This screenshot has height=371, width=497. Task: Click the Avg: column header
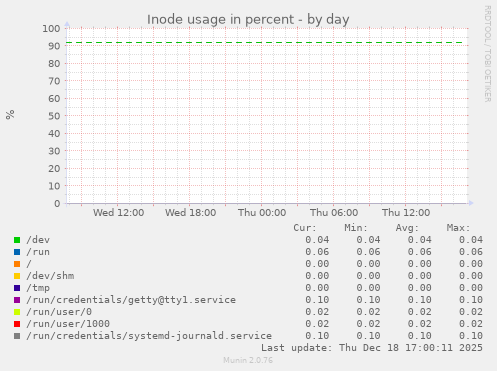click(407, 228)
